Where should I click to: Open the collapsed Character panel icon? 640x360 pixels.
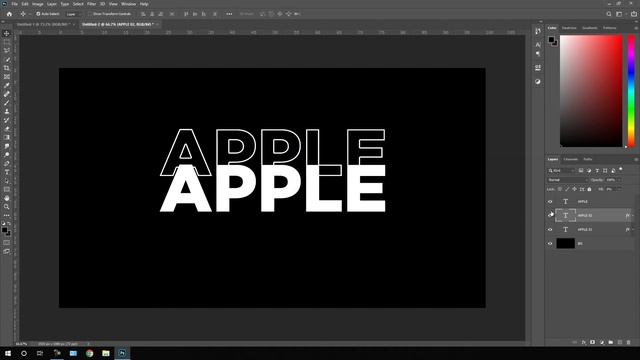click(538, 44)
